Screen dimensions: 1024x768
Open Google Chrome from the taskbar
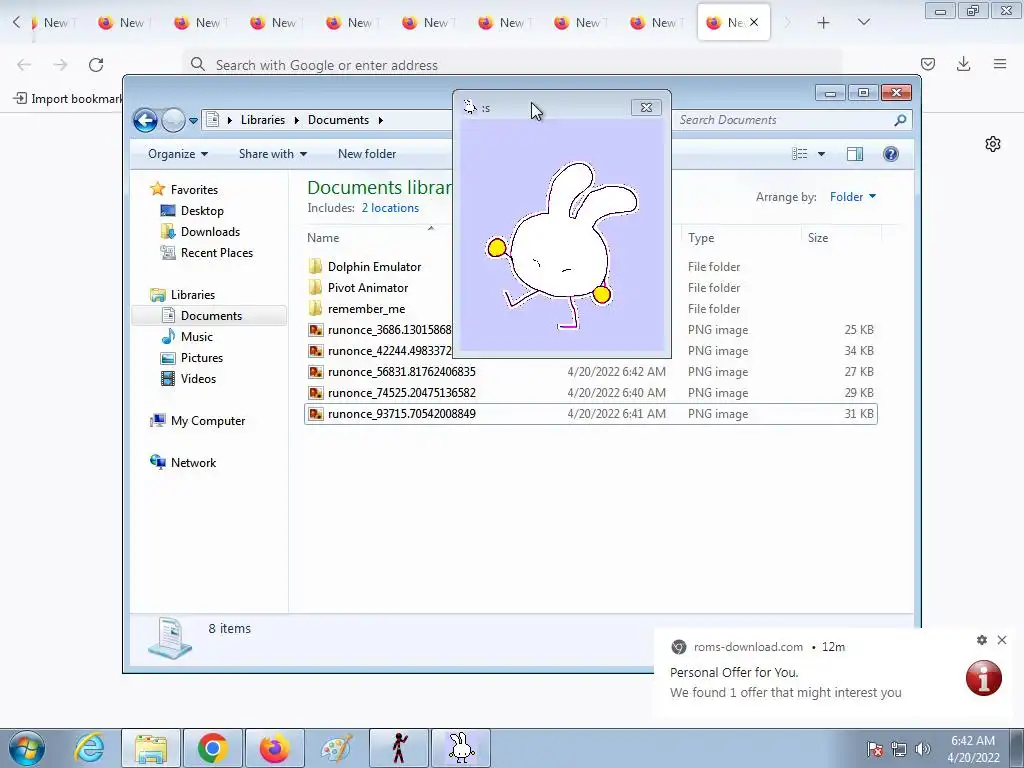(212, 748)
